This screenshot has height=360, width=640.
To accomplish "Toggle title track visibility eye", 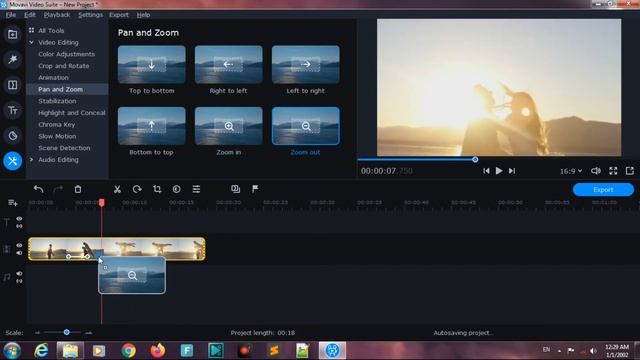I will click(19, 219).
